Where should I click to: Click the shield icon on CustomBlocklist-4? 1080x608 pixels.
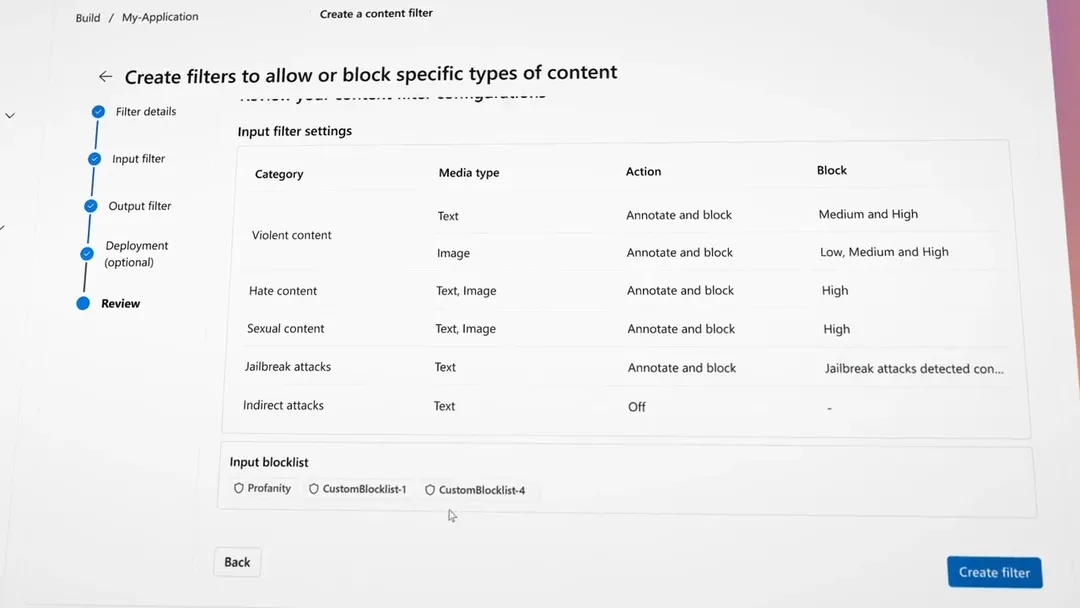pyautogui.click(x=429, y=489)
